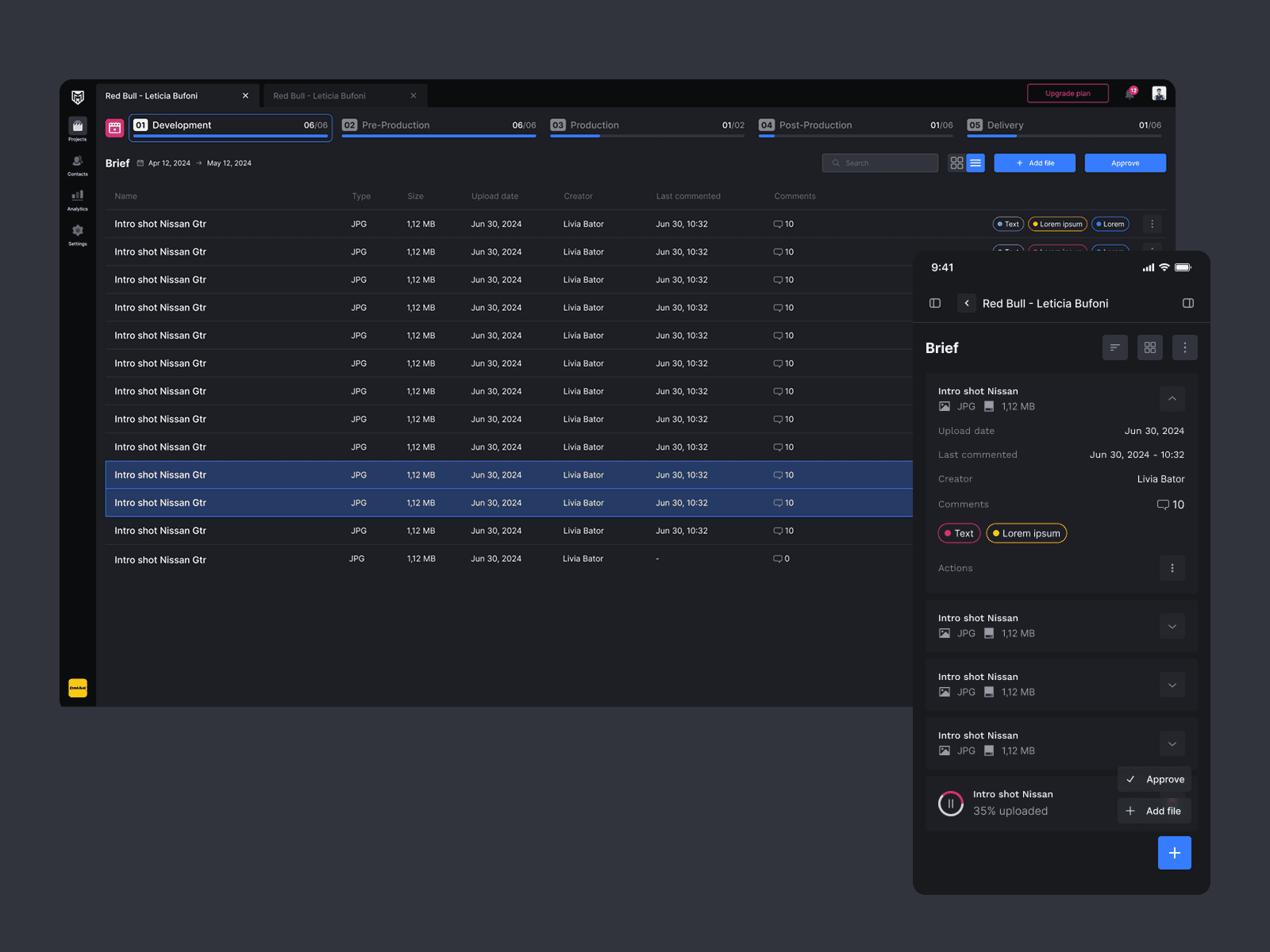Expand the third Intro shot Nissan card
The width and height of the screenshot is (1270, 952).
pyautogui.click(x=1172, y=685)
